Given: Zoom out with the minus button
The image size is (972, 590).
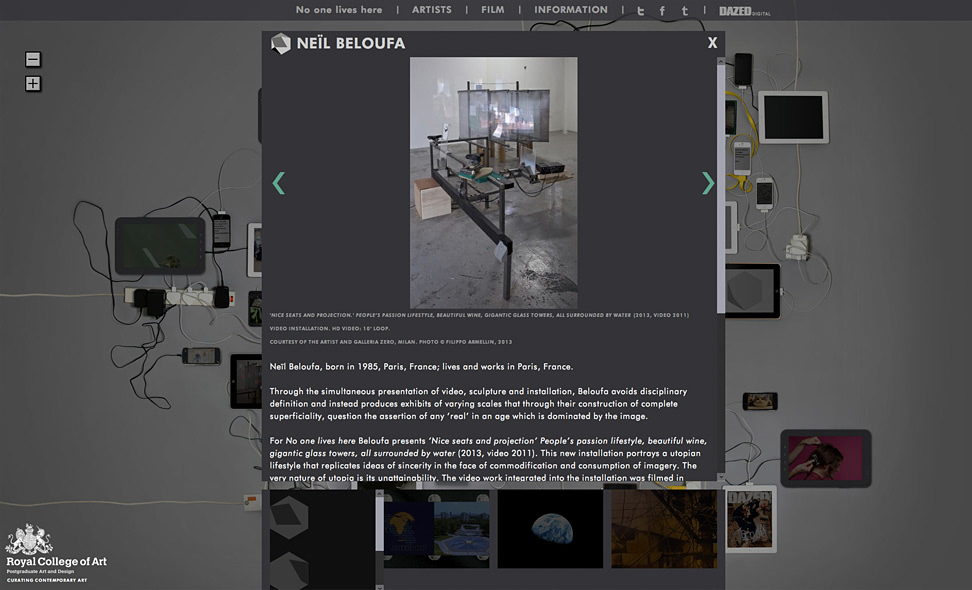Looking at the screenshot, I should click(x=33, y=59).
